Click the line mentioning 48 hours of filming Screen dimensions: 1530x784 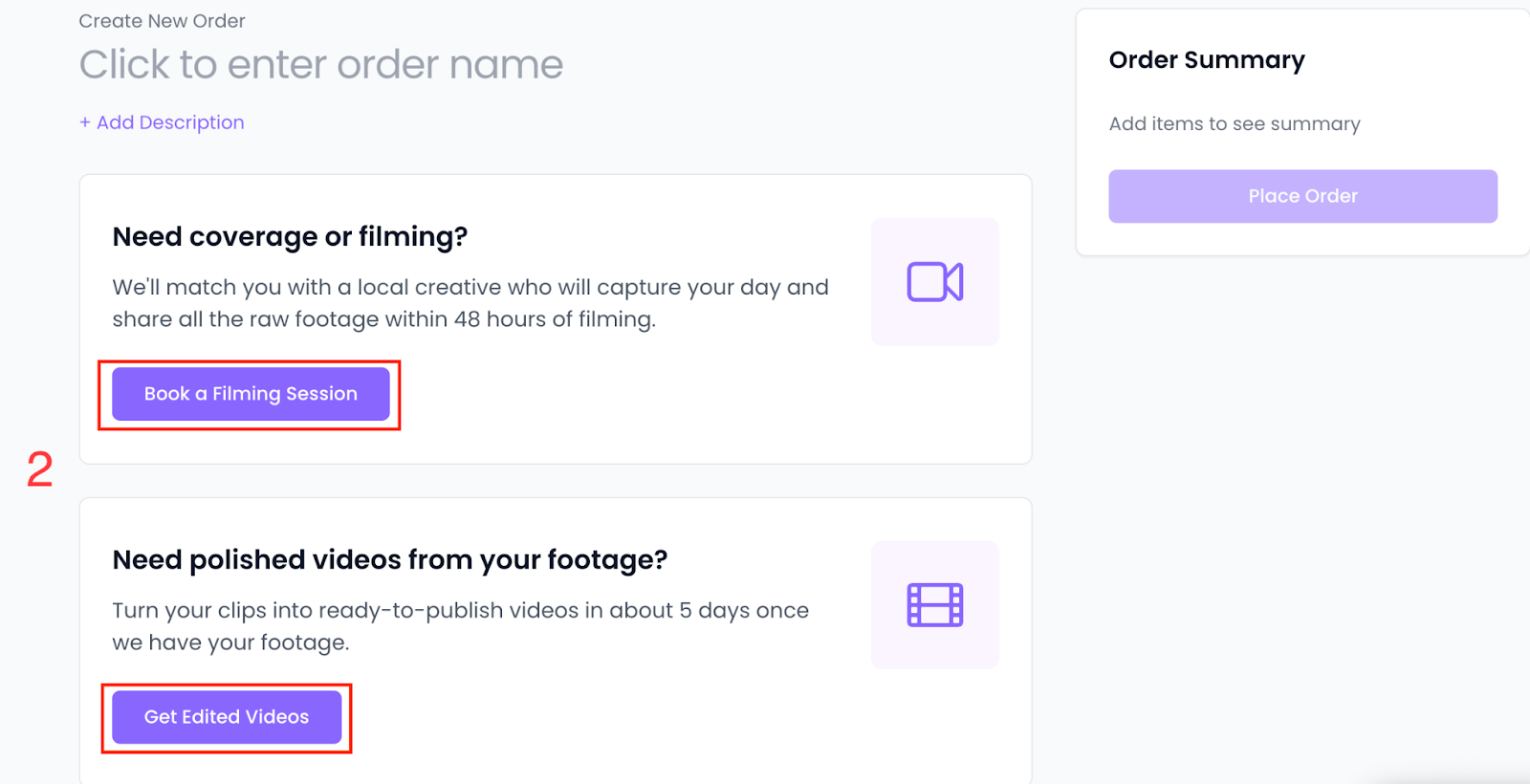(x=383, y=319)
